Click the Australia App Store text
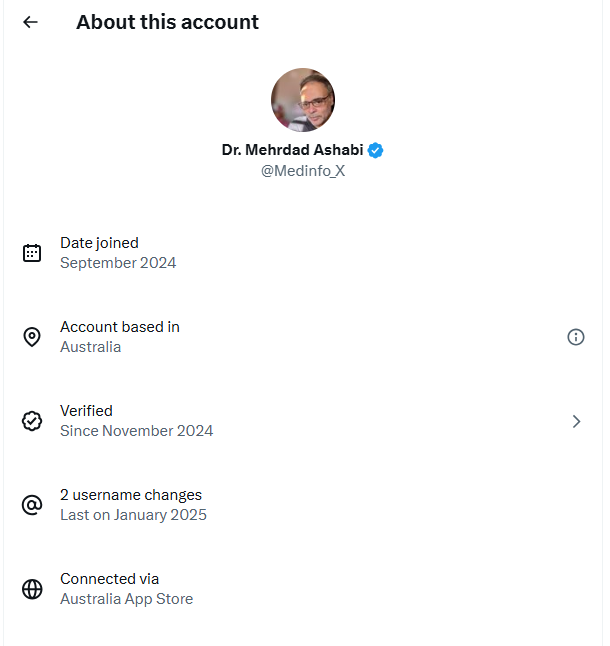This screenshot has height=646, width=610. tap(126, 599)
